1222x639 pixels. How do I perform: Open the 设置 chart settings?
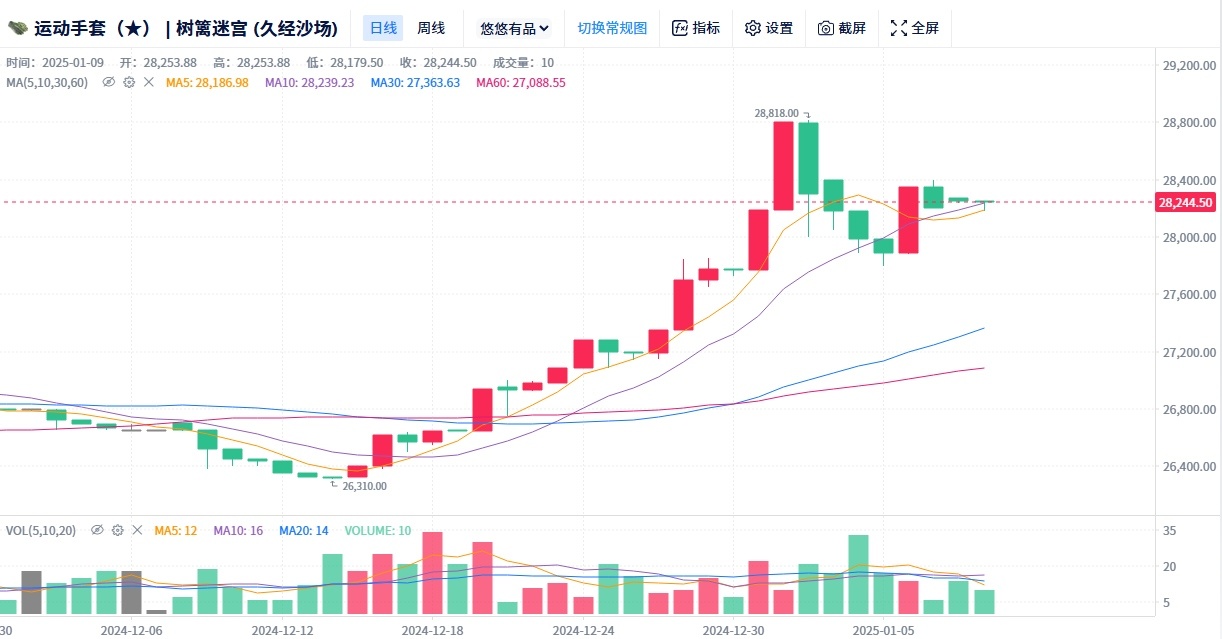[x=769, y=28]
